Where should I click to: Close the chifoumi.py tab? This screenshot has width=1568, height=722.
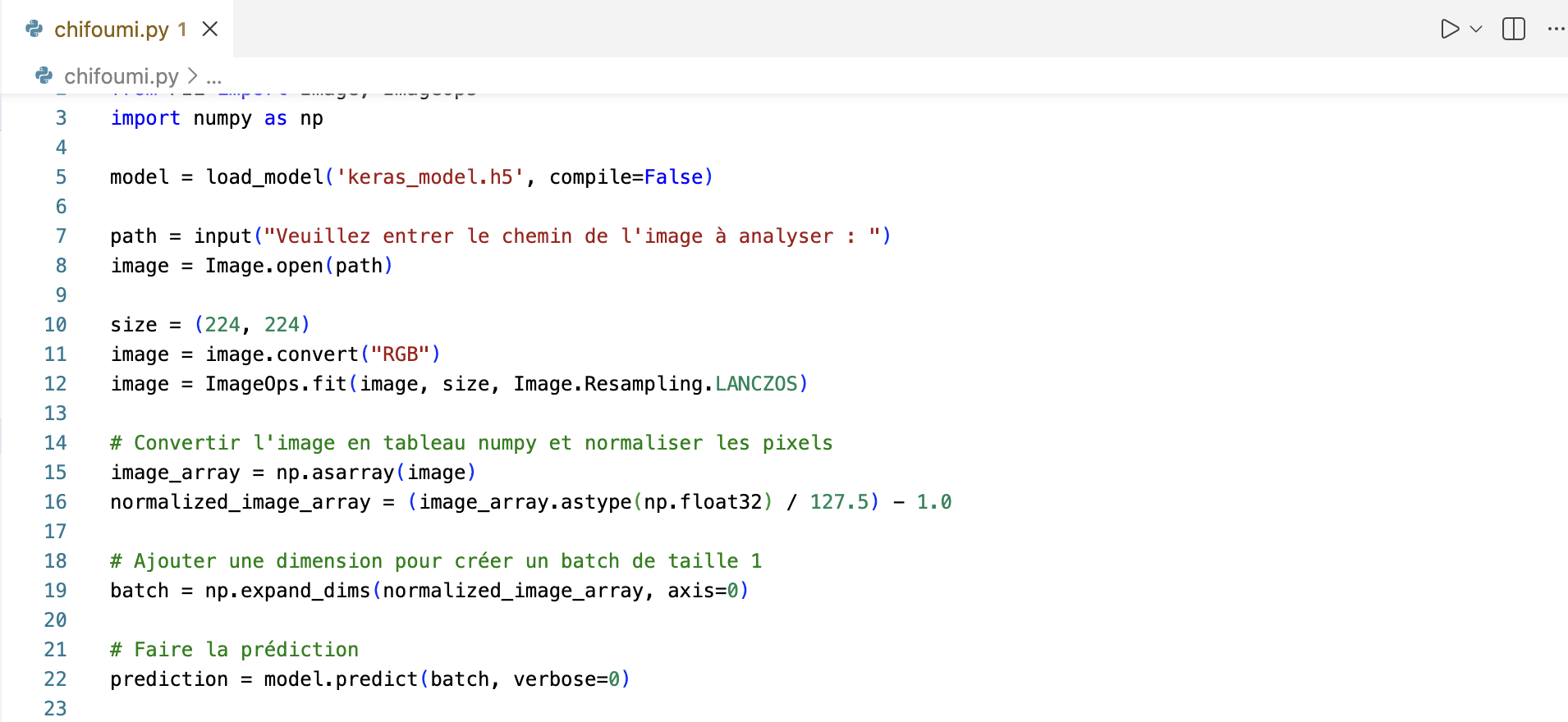[210, 30]
